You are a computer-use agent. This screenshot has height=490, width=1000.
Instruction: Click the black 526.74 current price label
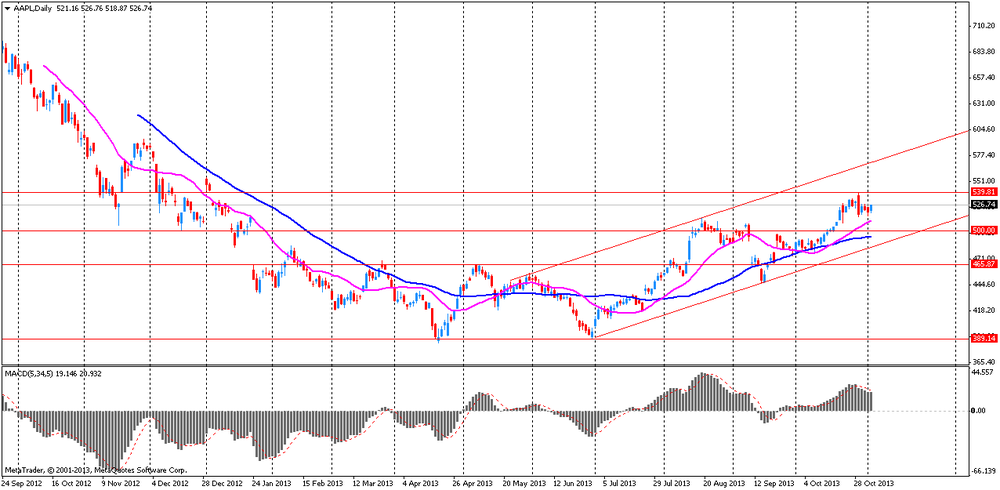983,205
